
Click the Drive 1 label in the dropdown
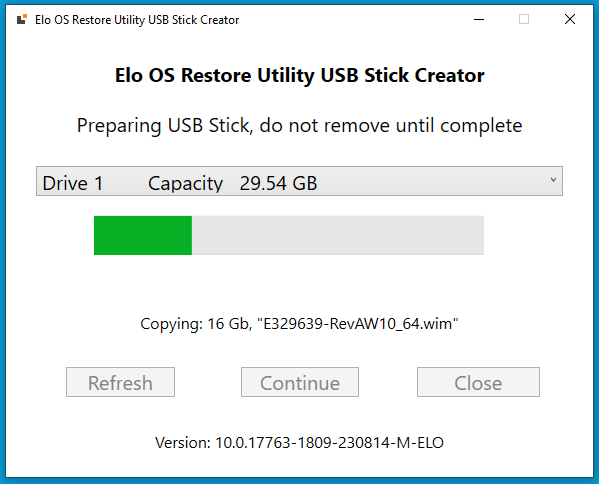coord(73,183)
